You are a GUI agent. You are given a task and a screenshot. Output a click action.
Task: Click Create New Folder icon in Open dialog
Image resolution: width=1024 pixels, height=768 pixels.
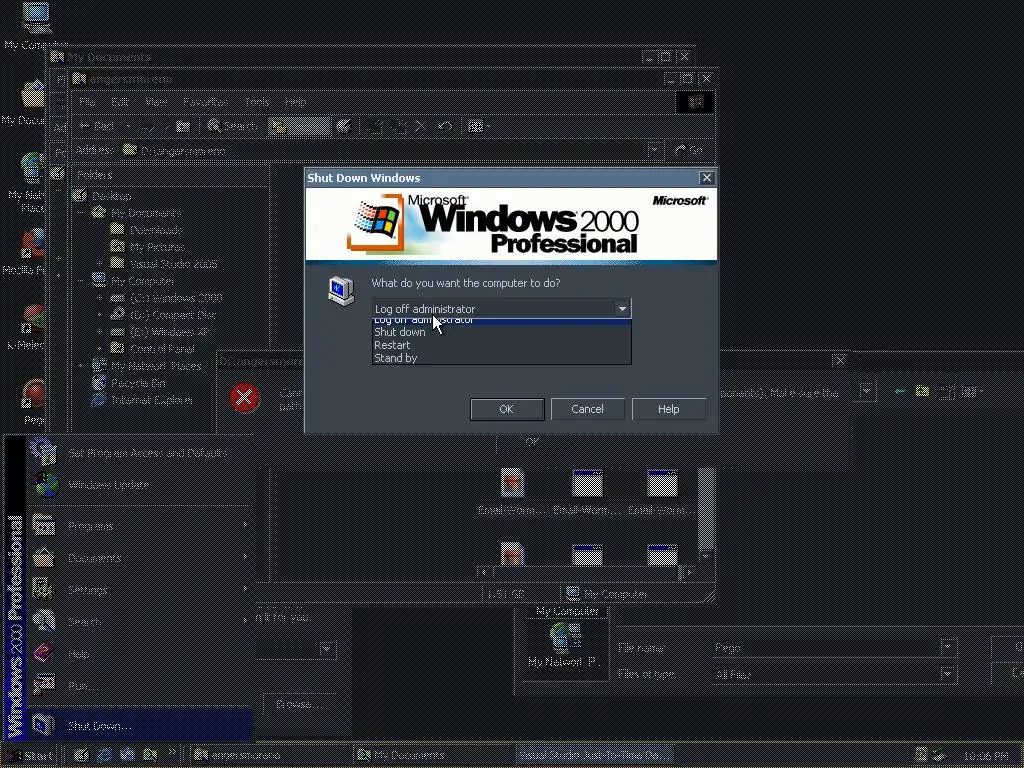(x=946, y=391)
